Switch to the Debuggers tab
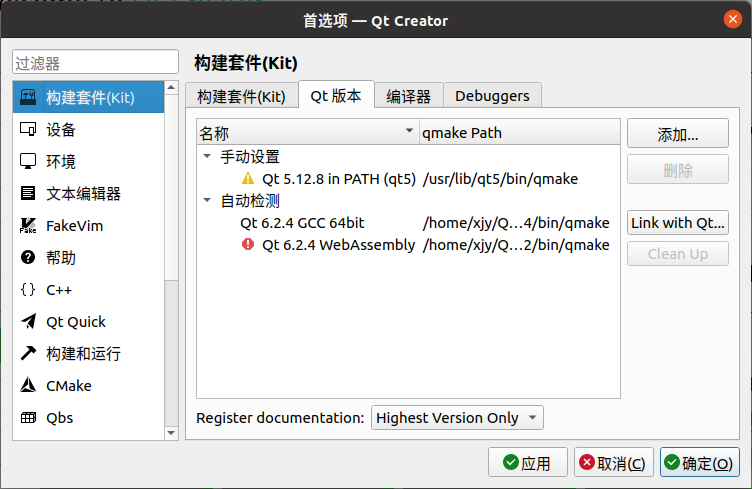The image size is (752, 489). click(x=493, y=96)
